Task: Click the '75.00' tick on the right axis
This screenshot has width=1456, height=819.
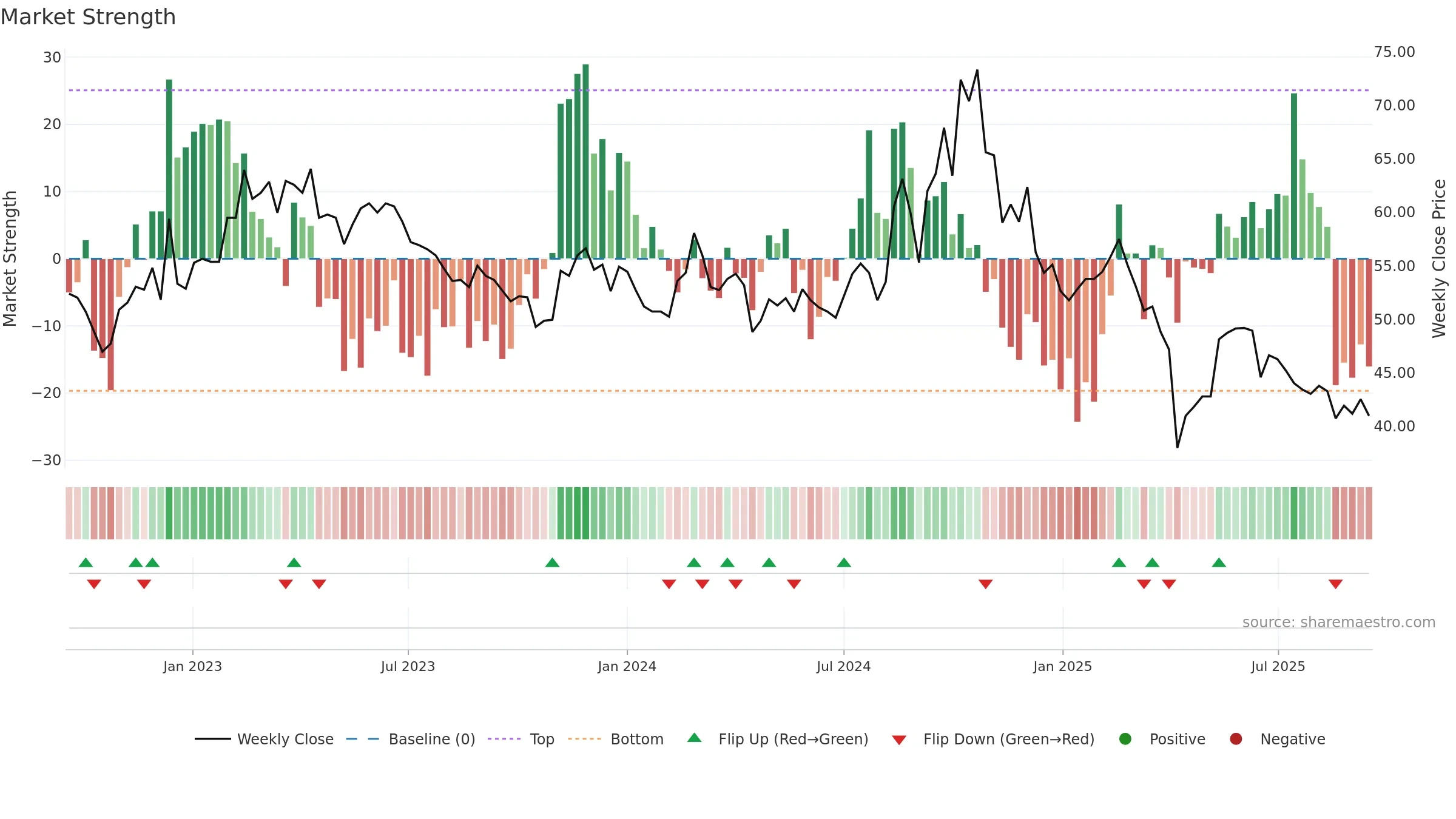Action: pyautogui.click(x=1395, y=52)
